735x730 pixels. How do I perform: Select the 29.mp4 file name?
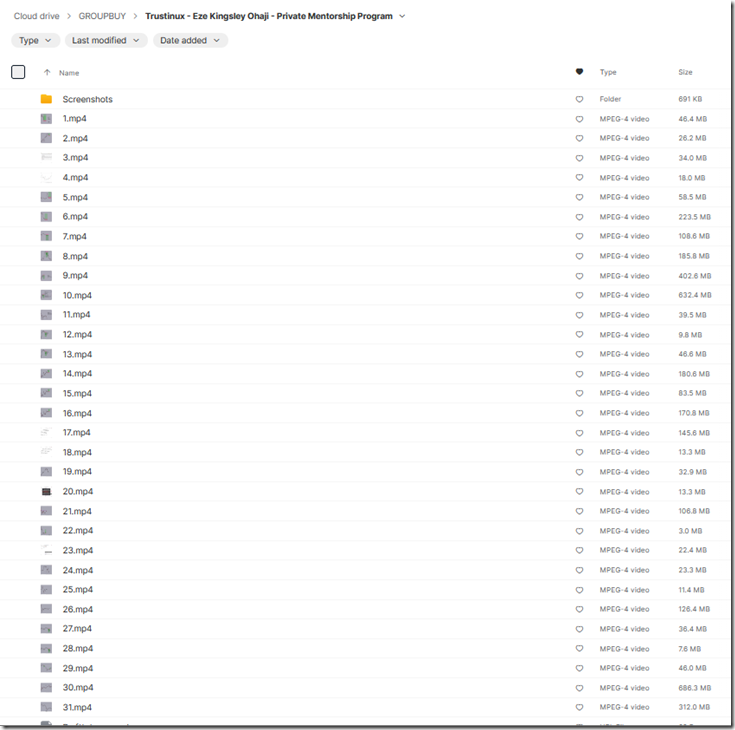[x=78, y=668]
